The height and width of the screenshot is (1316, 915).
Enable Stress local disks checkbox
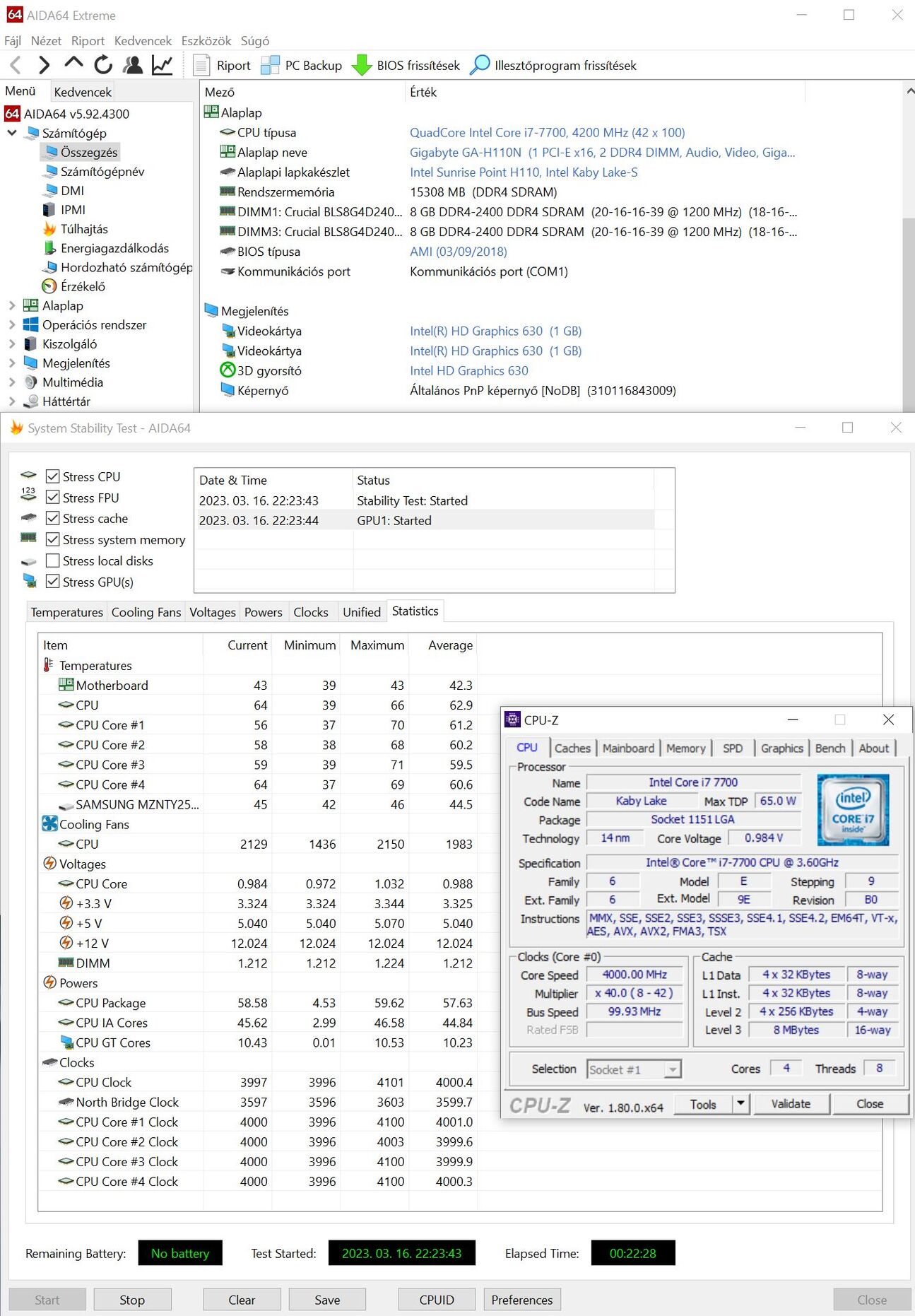coord(52,560)
